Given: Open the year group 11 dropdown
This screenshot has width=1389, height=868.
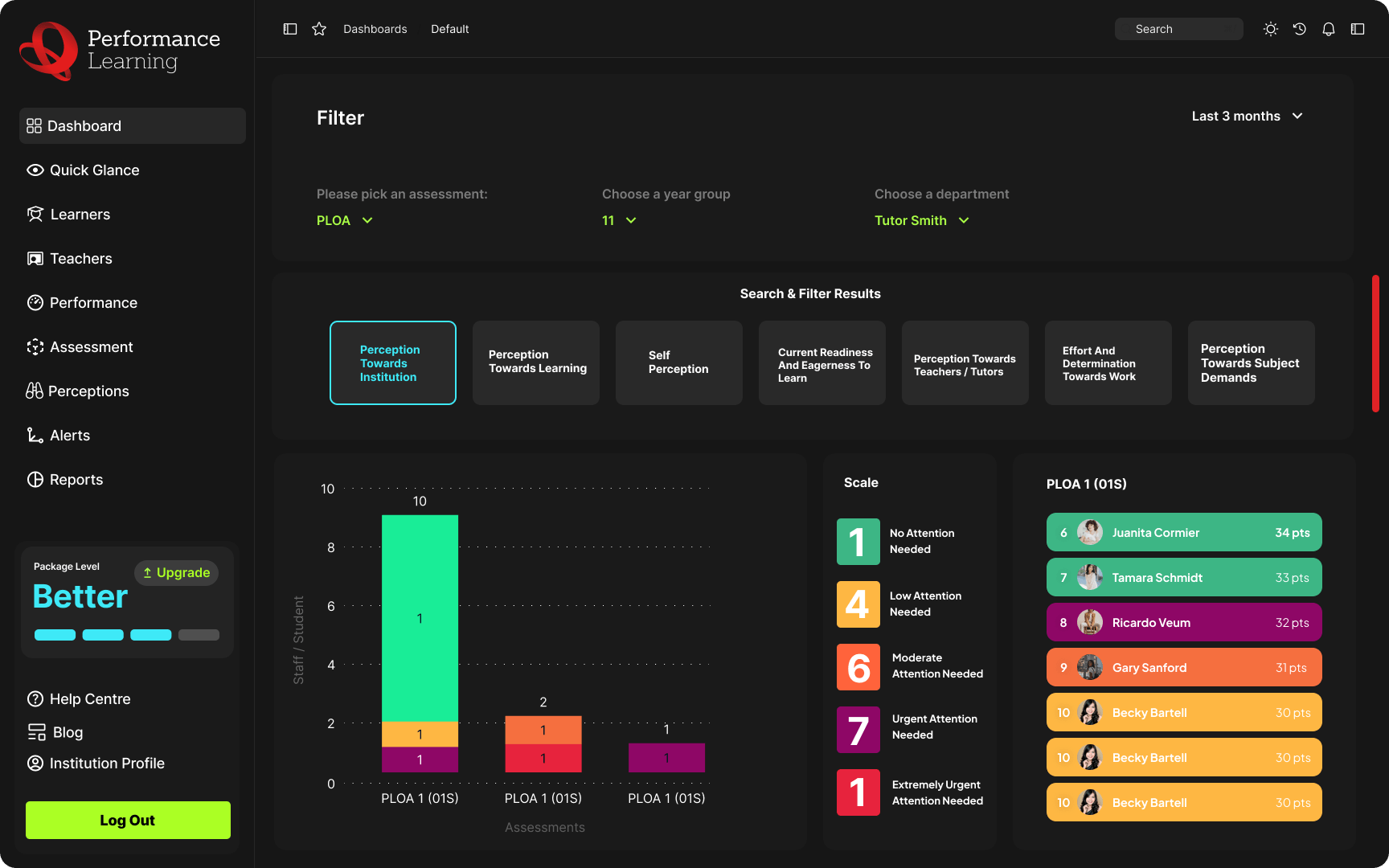Looking at the screenshot, I should click(619, 221).
